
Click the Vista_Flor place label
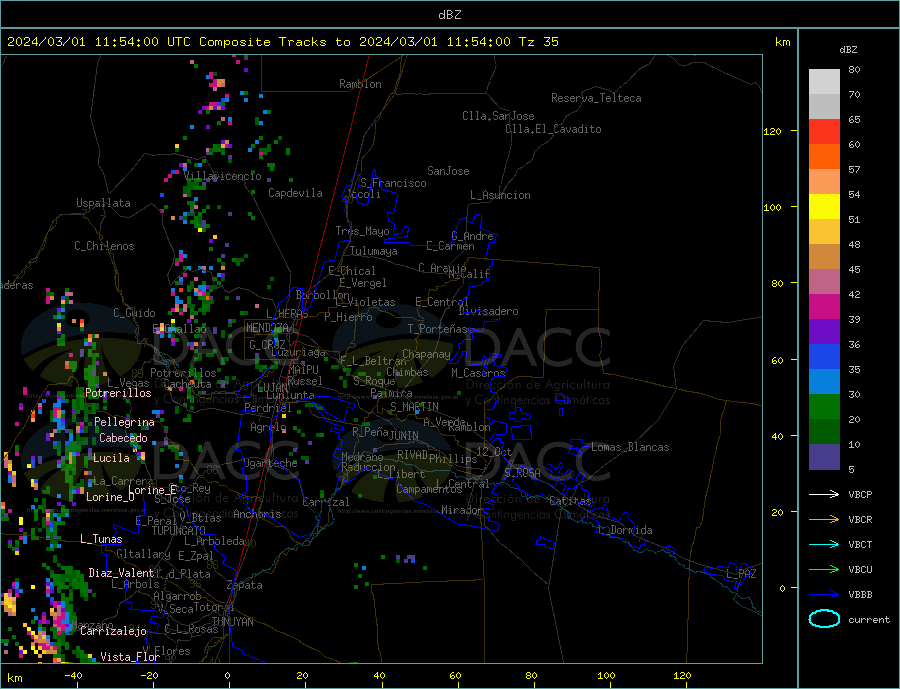(130, 657)
